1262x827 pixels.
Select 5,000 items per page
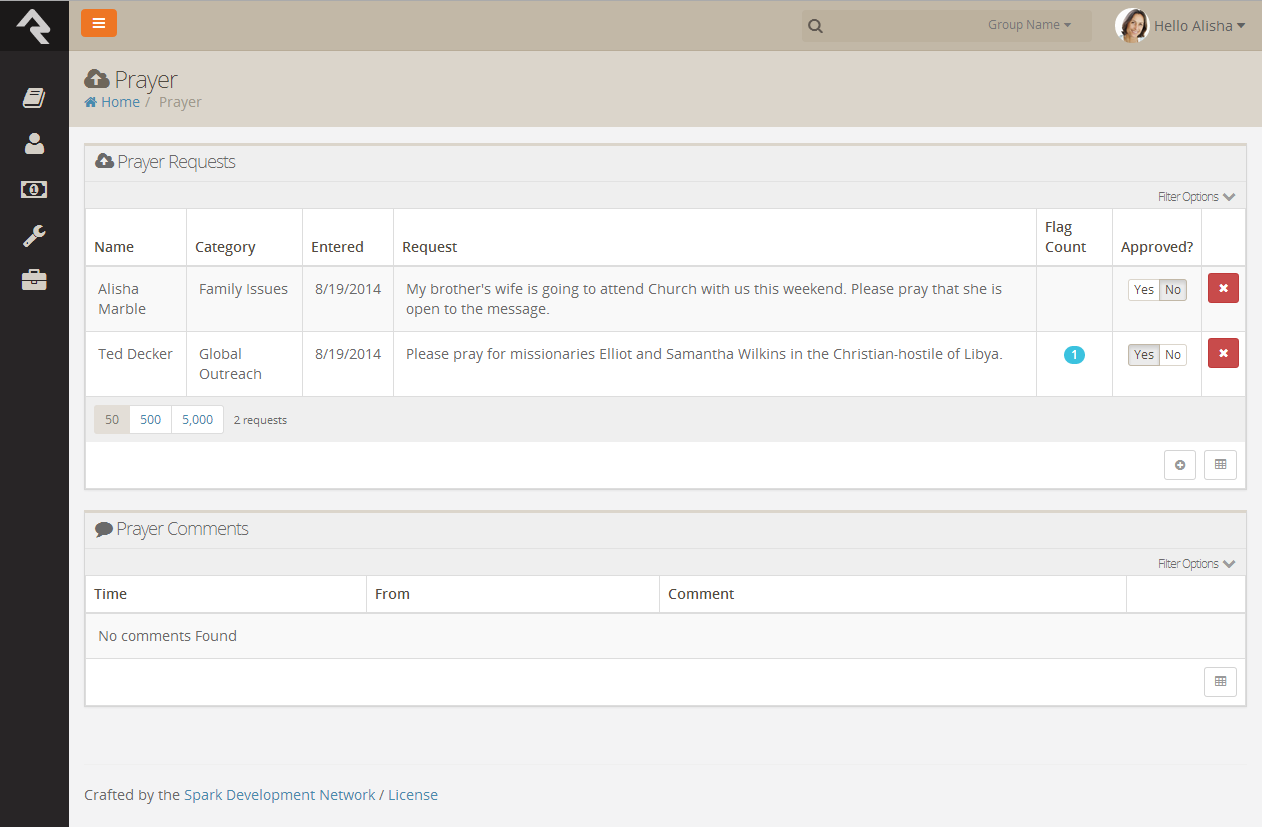coord(197,419)
